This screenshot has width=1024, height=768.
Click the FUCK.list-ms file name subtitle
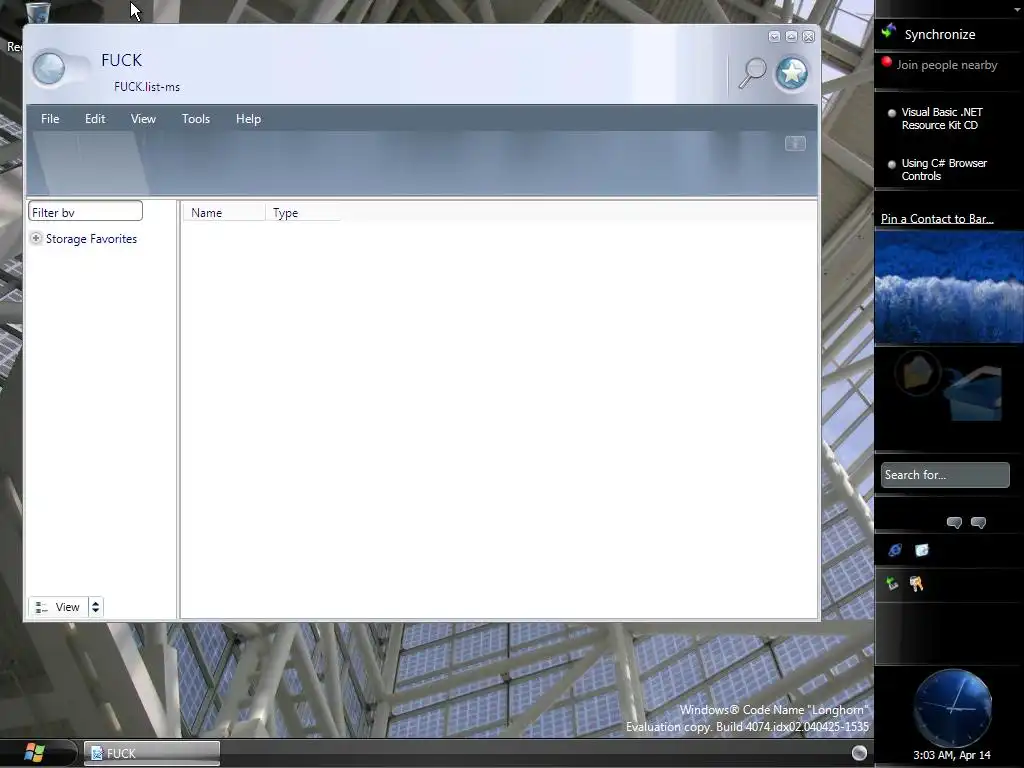(x=147, y=87)
